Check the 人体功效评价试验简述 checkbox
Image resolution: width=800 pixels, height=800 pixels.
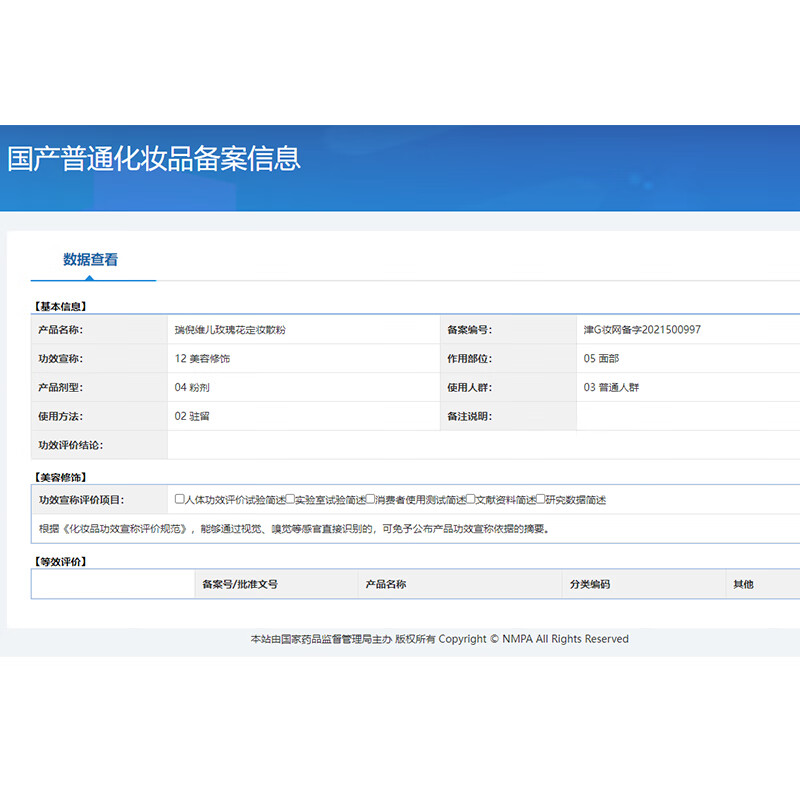(x=180, y=499)
